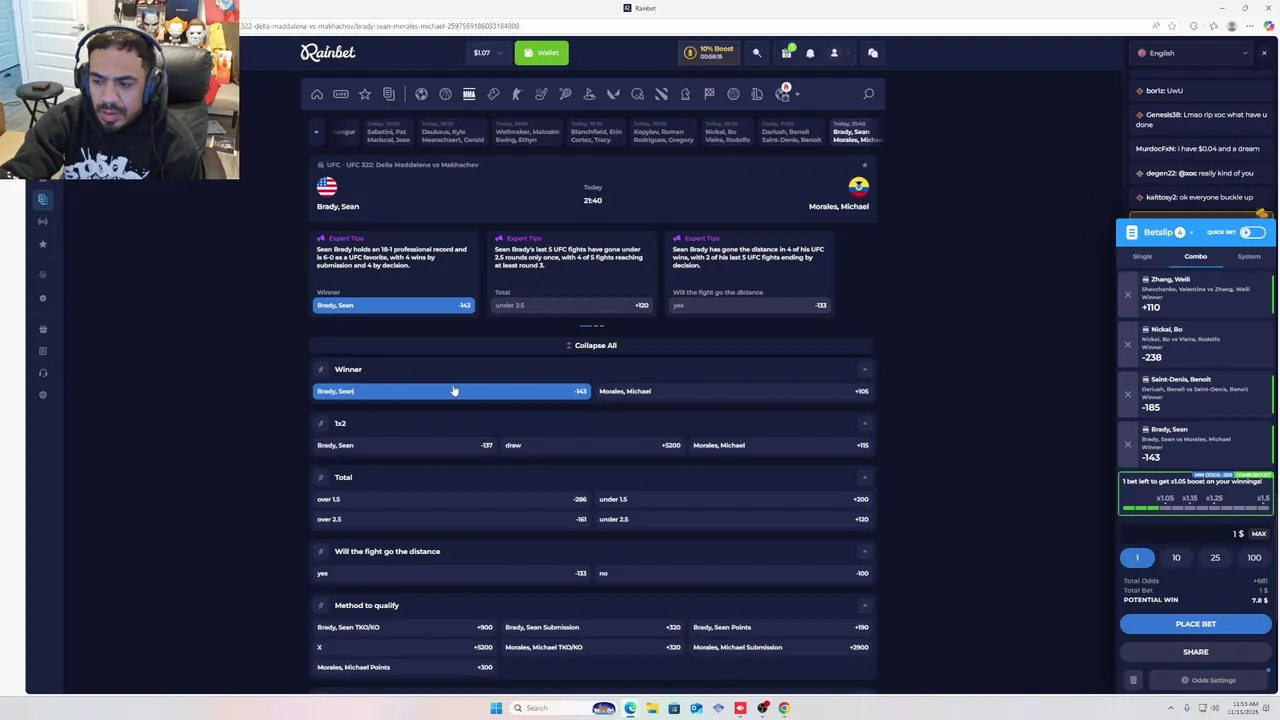1280x720 pixels.
Task: Pick draw at +5200 in 1x2
Action: [x=592, y=445]
